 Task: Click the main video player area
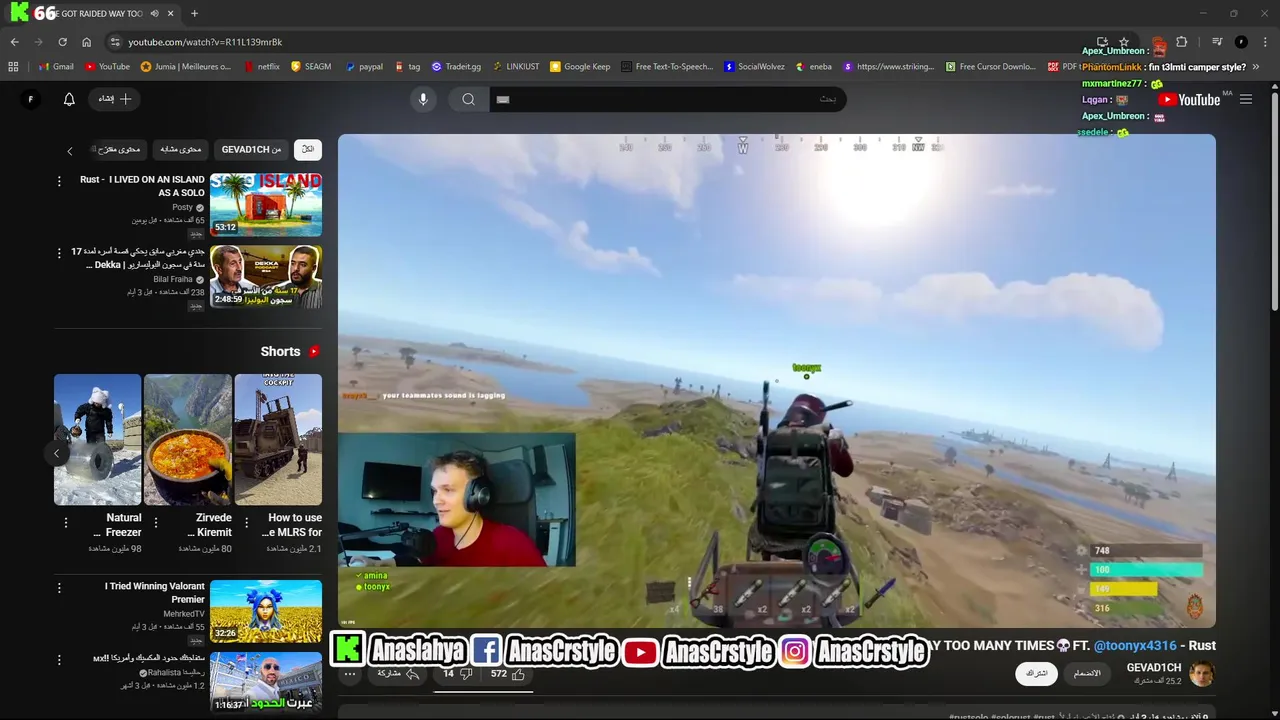click(x=777, y=380)
